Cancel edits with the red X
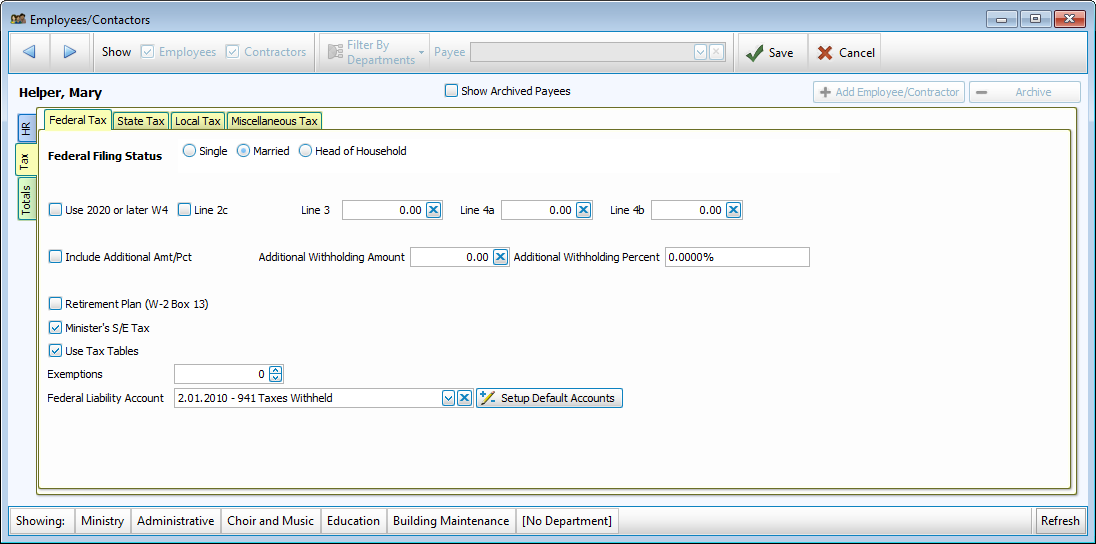 (845, 53)
